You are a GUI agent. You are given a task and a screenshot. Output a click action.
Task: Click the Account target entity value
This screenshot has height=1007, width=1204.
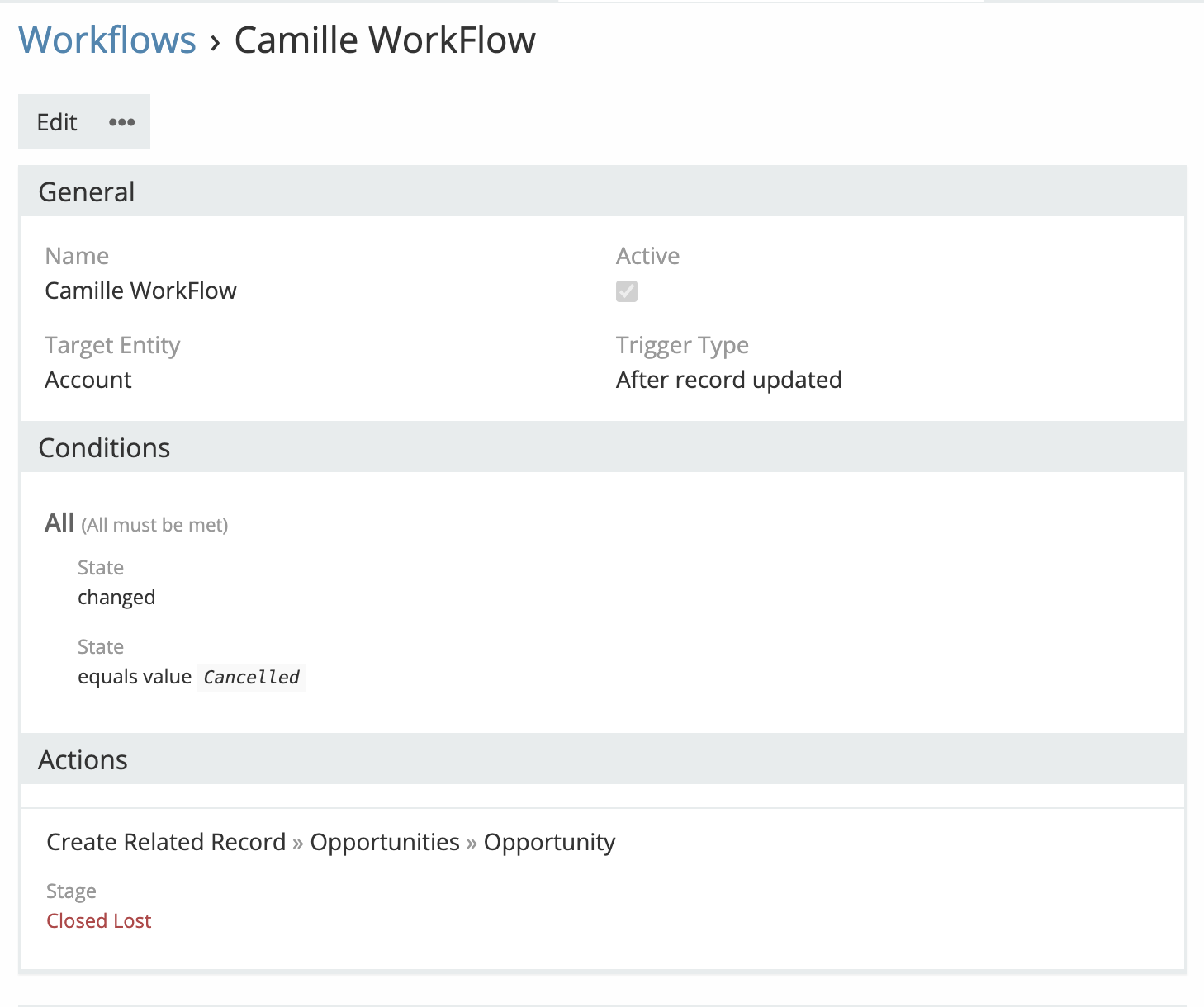[x=88, y=380]
